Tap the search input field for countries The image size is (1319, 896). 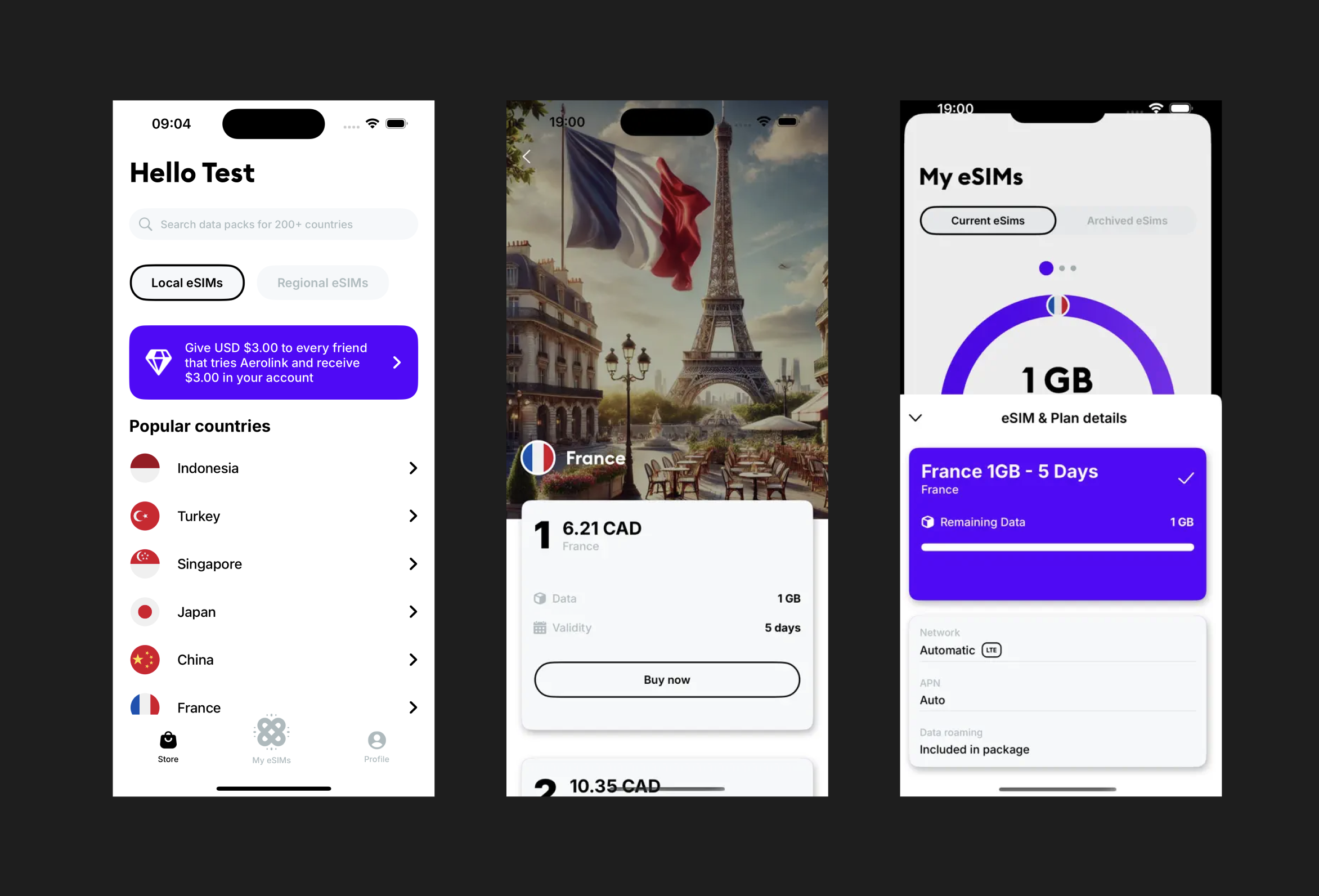275,223
